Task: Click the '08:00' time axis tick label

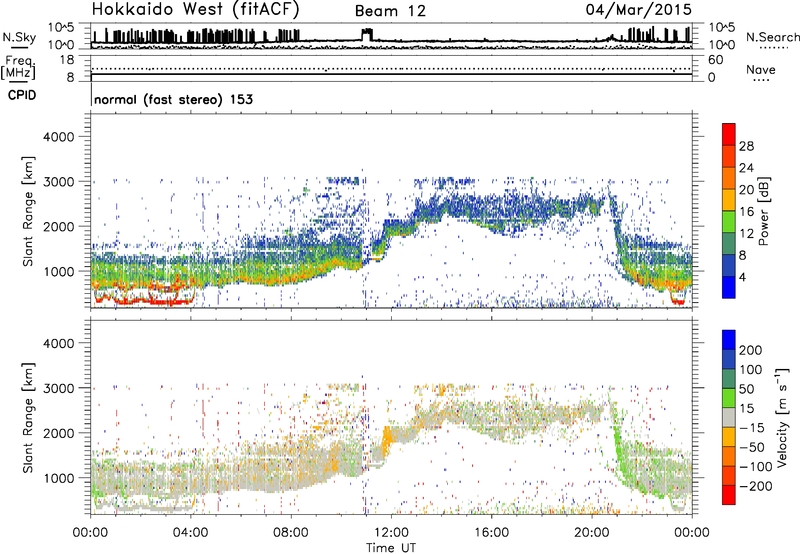Action: pyautogui.click(x=291, y=532)
